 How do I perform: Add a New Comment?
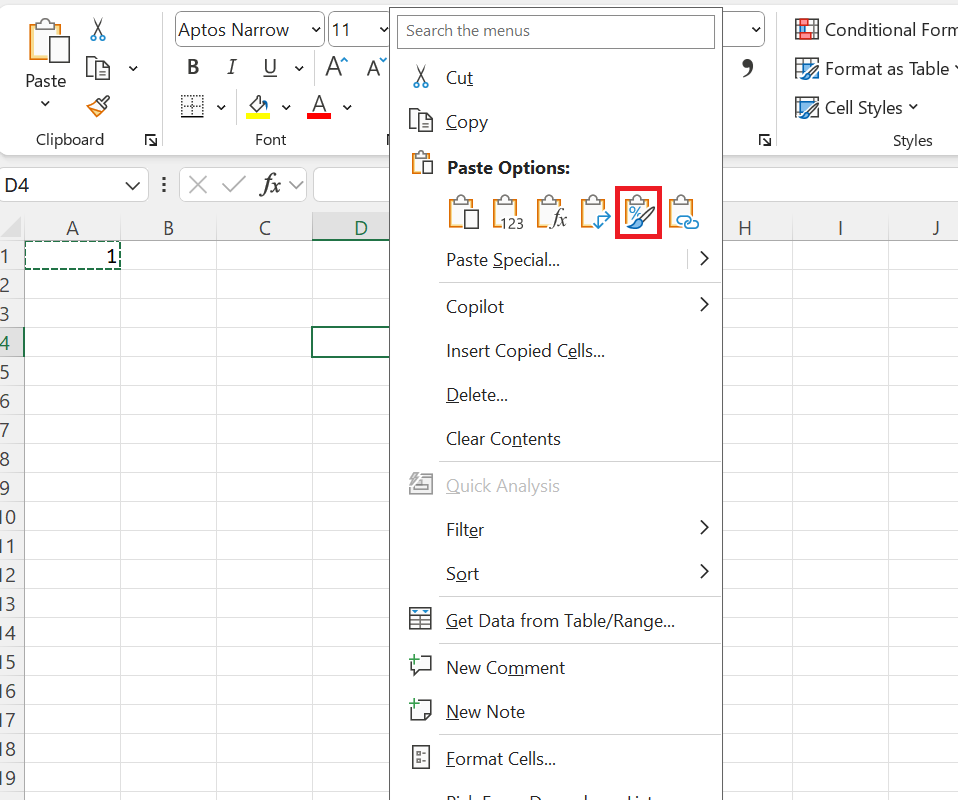555,667
